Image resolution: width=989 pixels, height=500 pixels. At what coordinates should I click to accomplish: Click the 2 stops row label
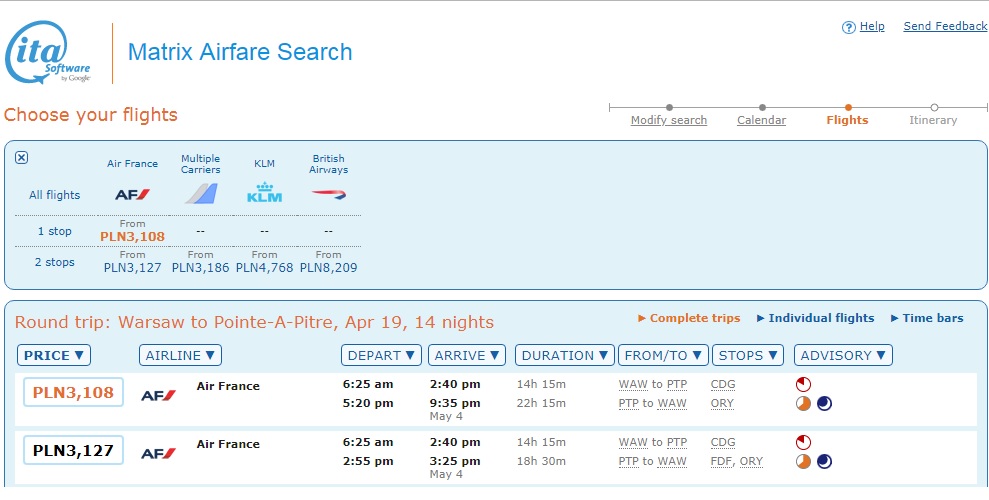[54, 262]
